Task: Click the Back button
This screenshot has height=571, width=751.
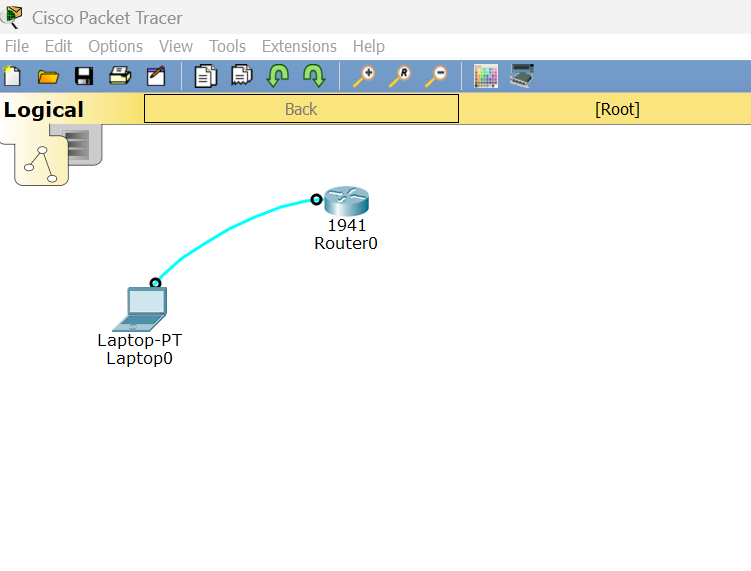Action: (x=301, y=109)
